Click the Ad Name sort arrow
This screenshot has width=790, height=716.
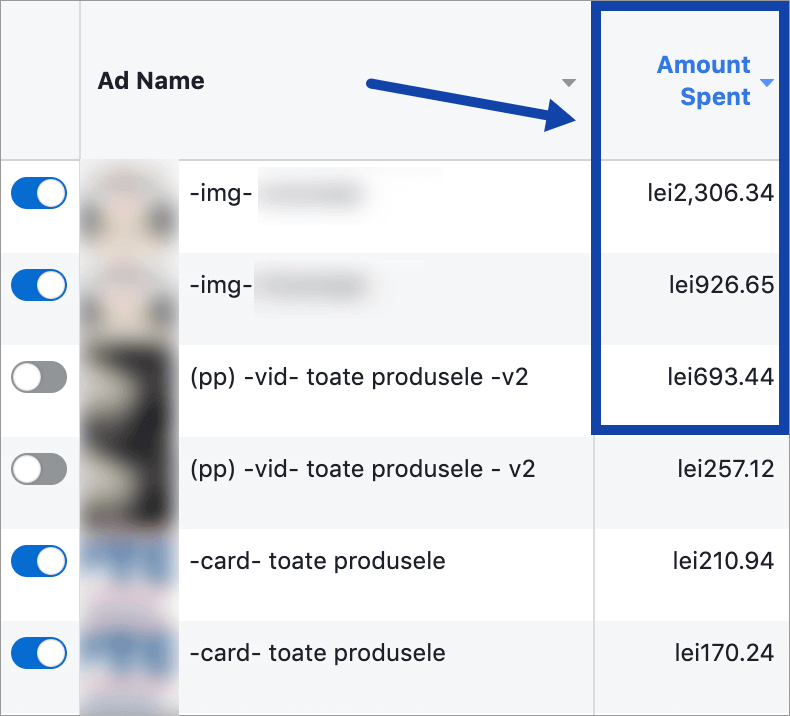point(569,82)
